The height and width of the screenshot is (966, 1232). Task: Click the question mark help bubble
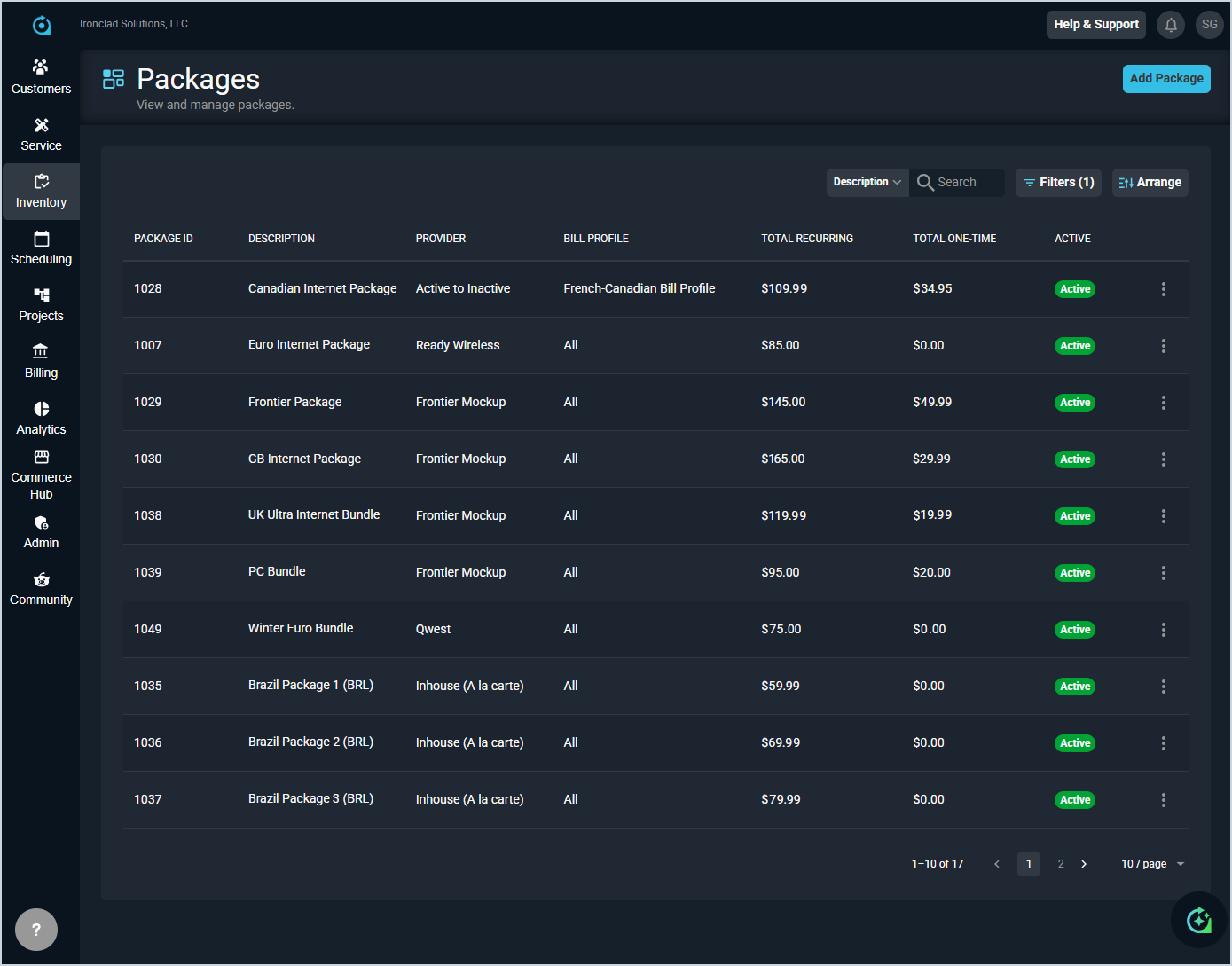click(36, 930)
